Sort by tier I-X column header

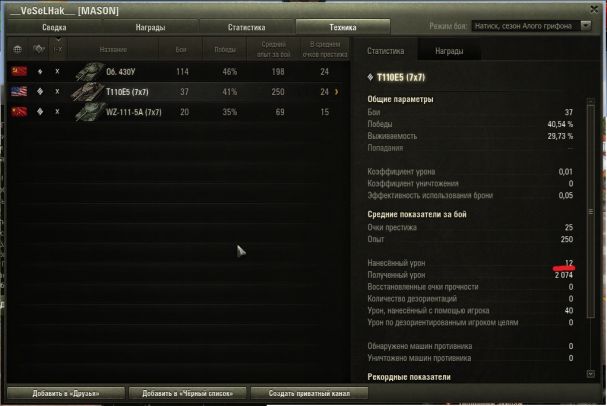tap(58, 49)
